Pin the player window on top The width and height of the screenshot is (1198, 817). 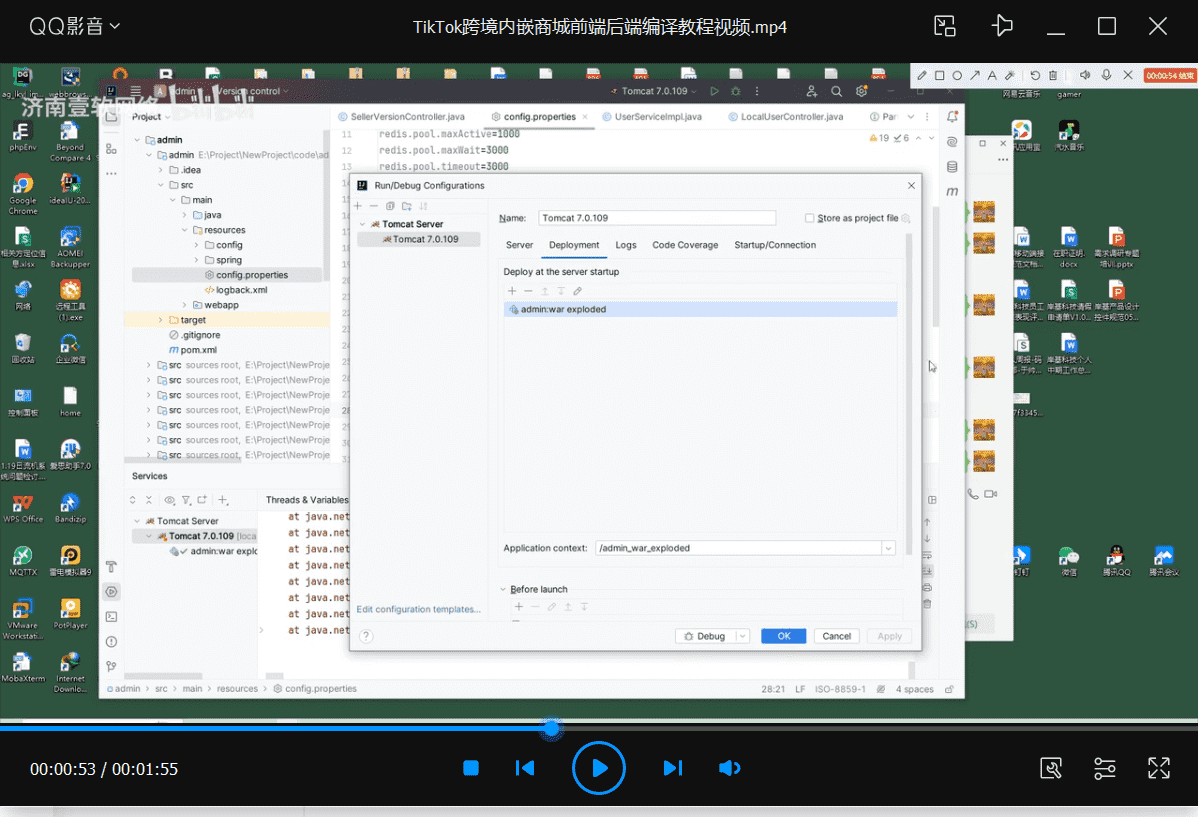pos(1002,26)
